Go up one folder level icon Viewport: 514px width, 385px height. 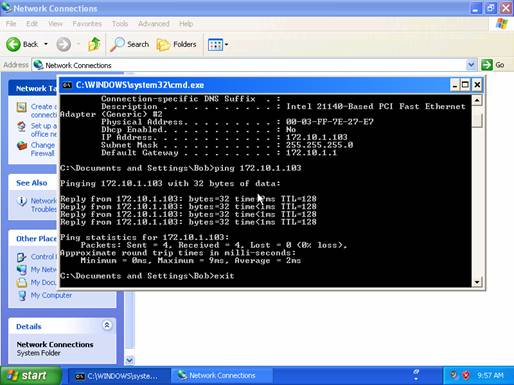point(94,44)
